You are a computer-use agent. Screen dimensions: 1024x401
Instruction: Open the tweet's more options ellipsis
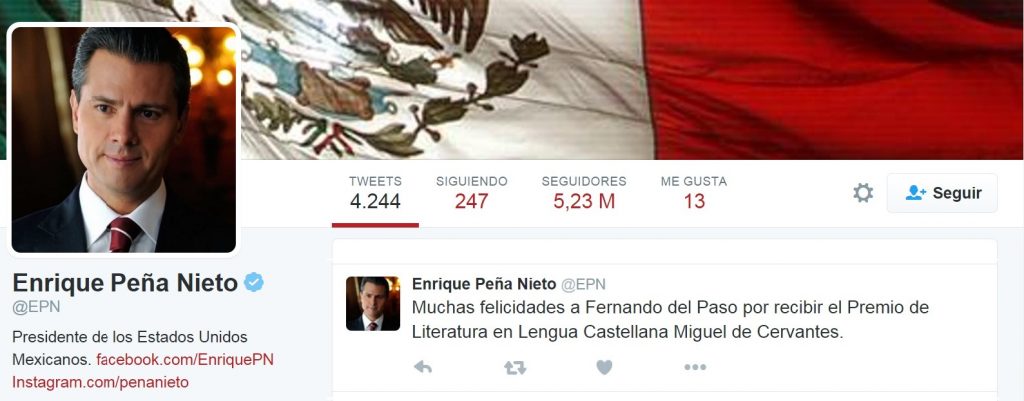coord(695,368)
